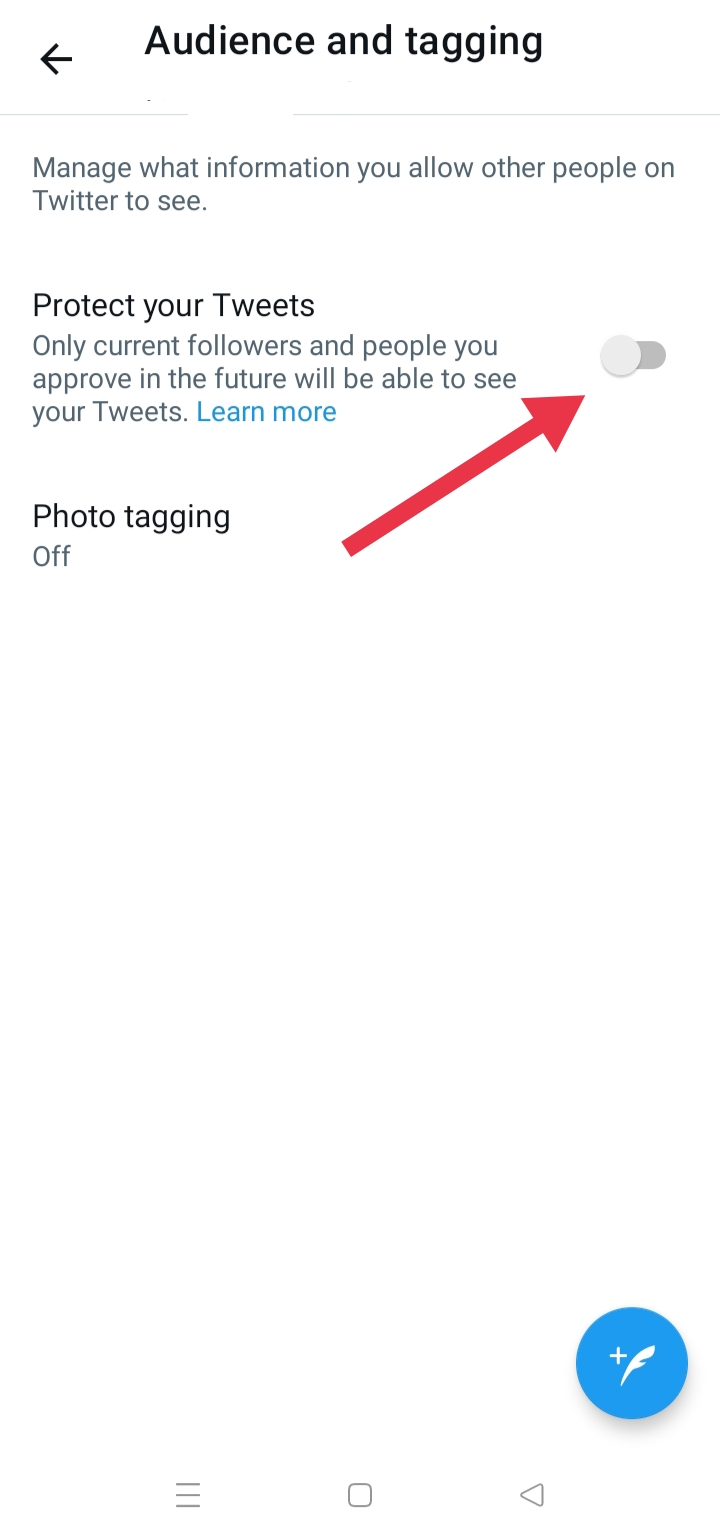Click the feather quill inside the compose button
This screenshot has height=1539, width=720.
638,1366
